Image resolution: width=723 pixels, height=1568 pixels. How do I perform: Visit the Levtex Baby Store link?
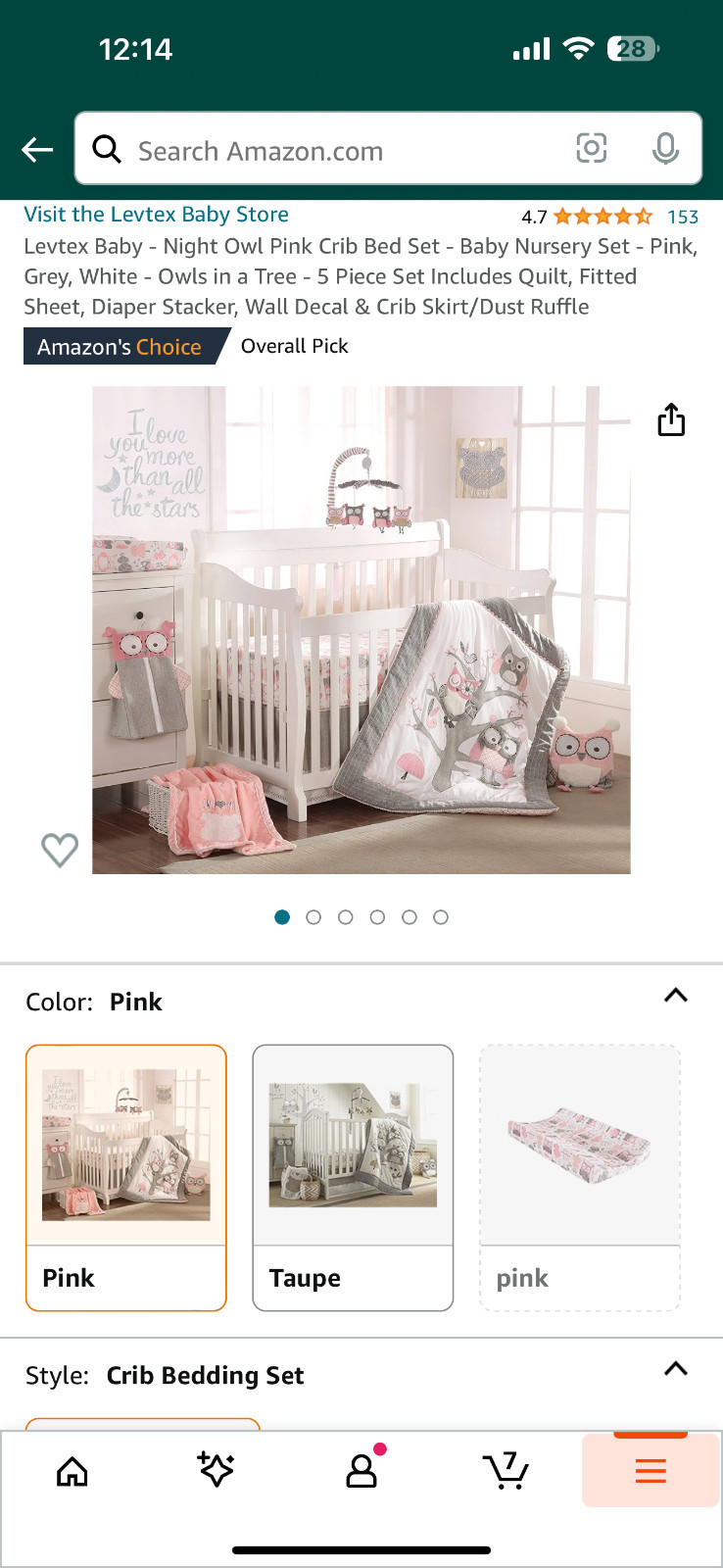pyautogui.click(x=157, y=215)
